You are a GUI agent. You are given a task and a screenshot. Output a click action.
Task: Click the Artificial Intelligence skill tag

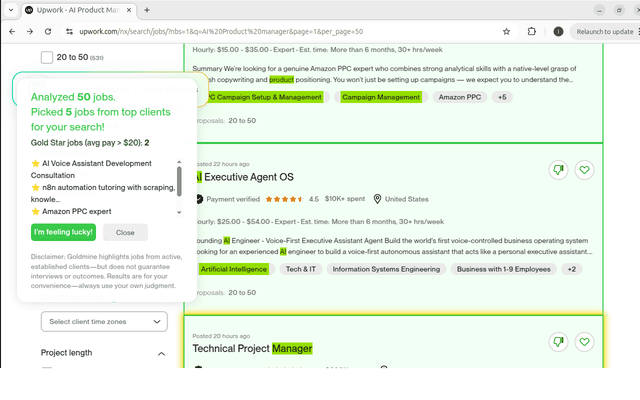click(233, 269)
